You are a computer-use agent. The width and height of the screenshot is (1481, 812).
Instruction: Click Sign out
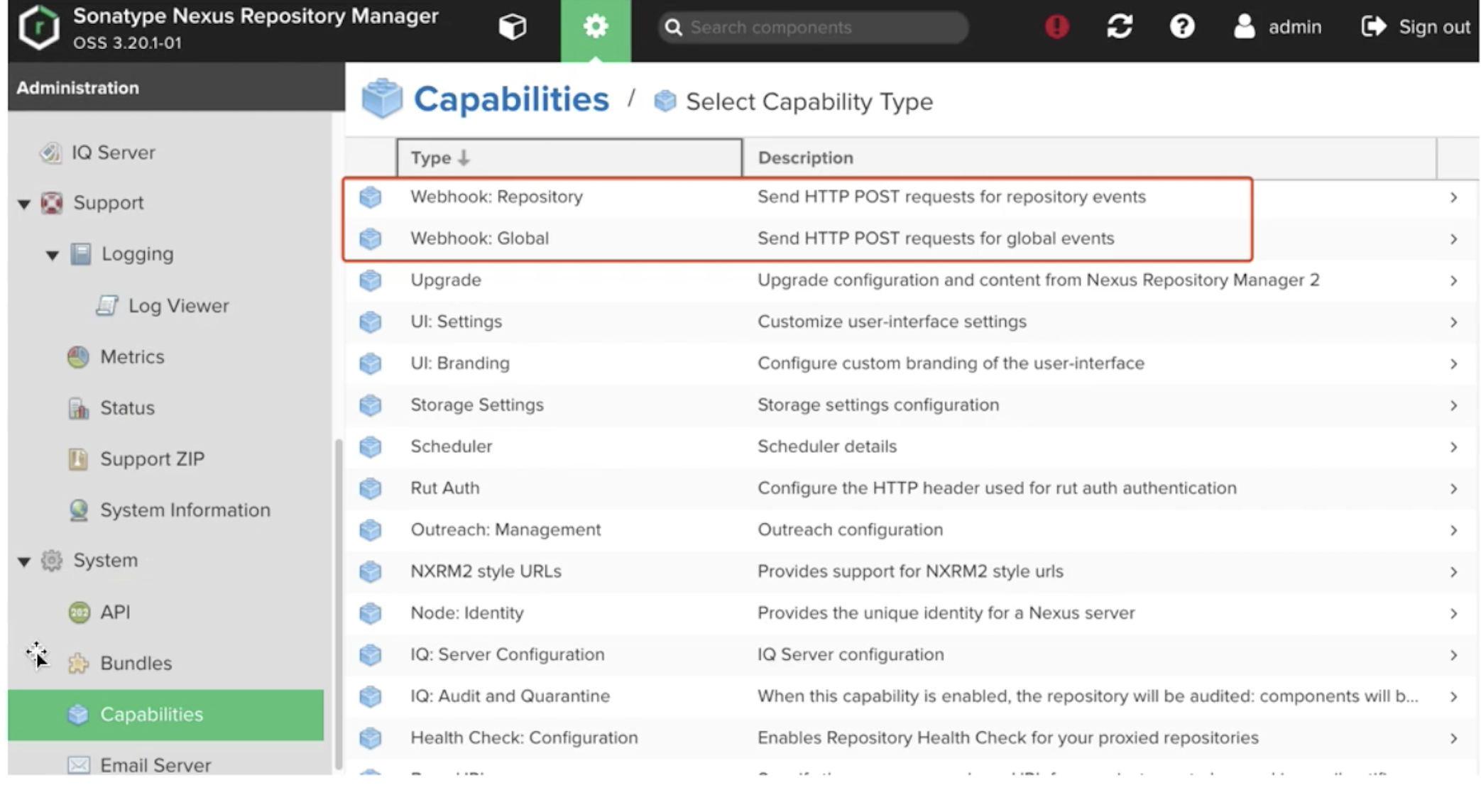click(x=1415, y=27)
